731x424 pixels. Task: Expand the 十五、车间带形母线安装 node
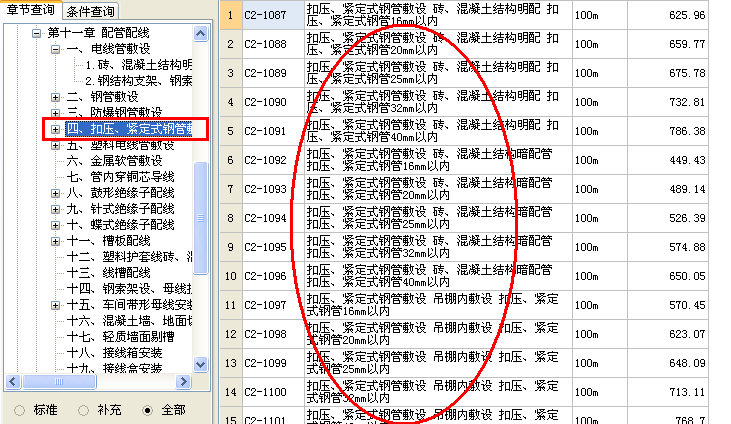55,305
